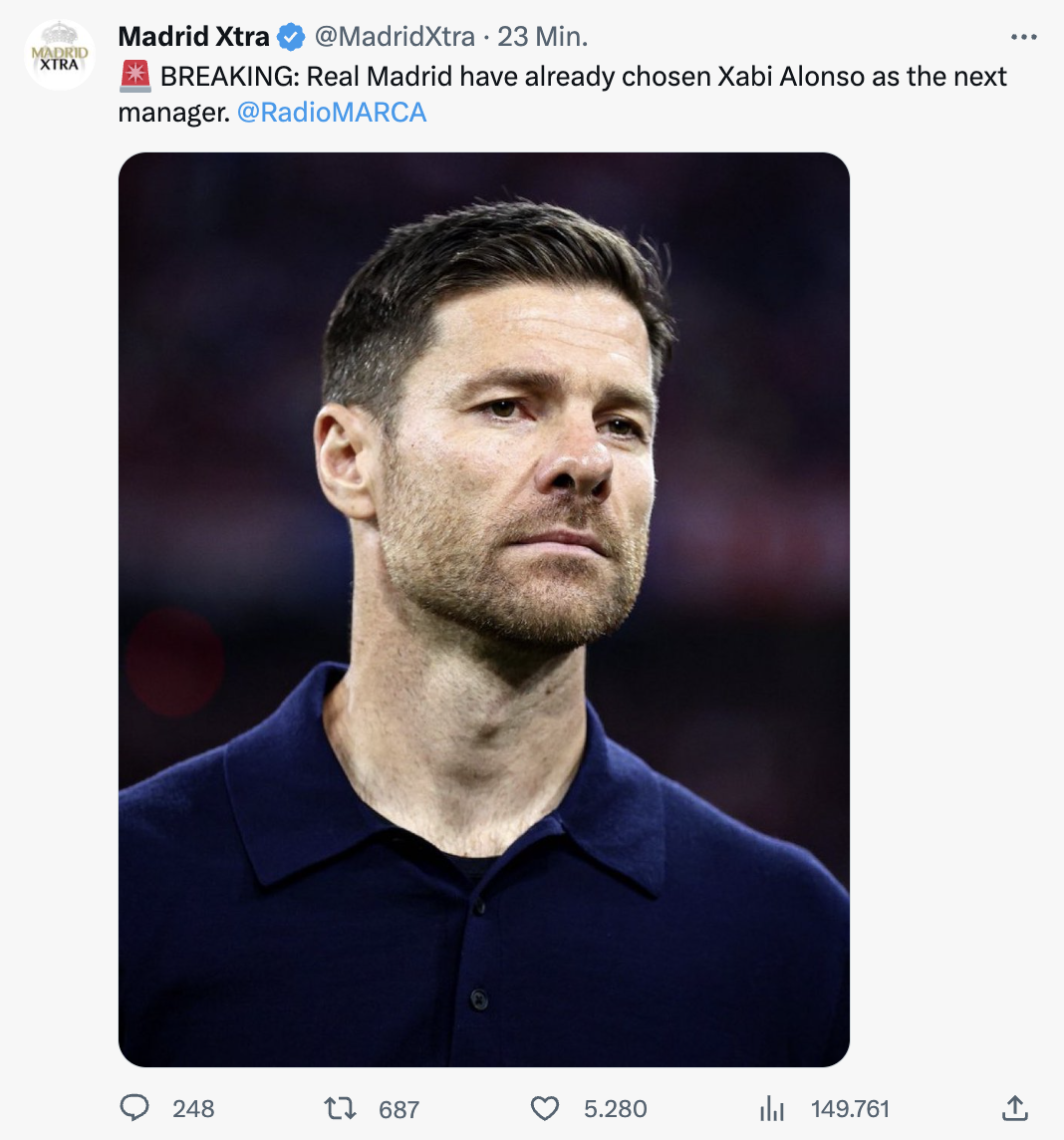Like the tweet with the heart icon

[545, 1108]
